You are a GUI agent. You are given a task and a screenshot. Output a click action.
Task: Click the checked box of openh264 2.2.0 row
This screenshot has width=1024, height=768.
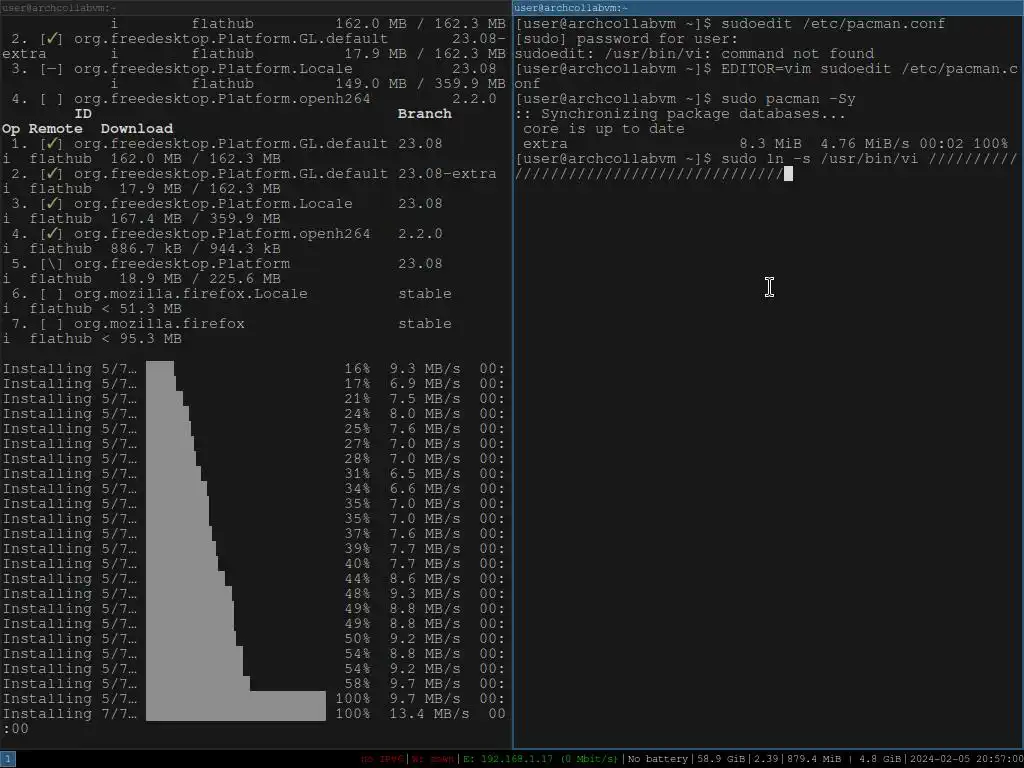(51, 234)
